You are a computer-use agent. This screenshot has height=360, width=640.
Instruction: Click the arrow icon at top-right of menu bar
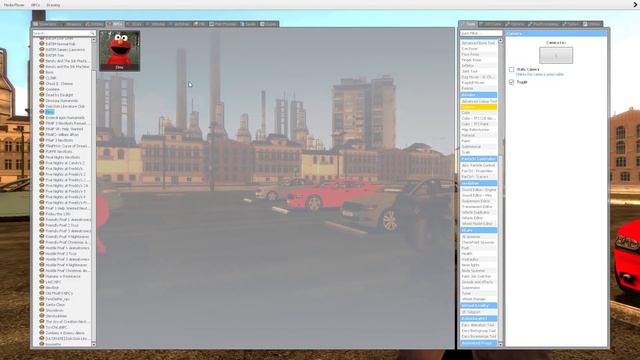(x=635, y=5)
